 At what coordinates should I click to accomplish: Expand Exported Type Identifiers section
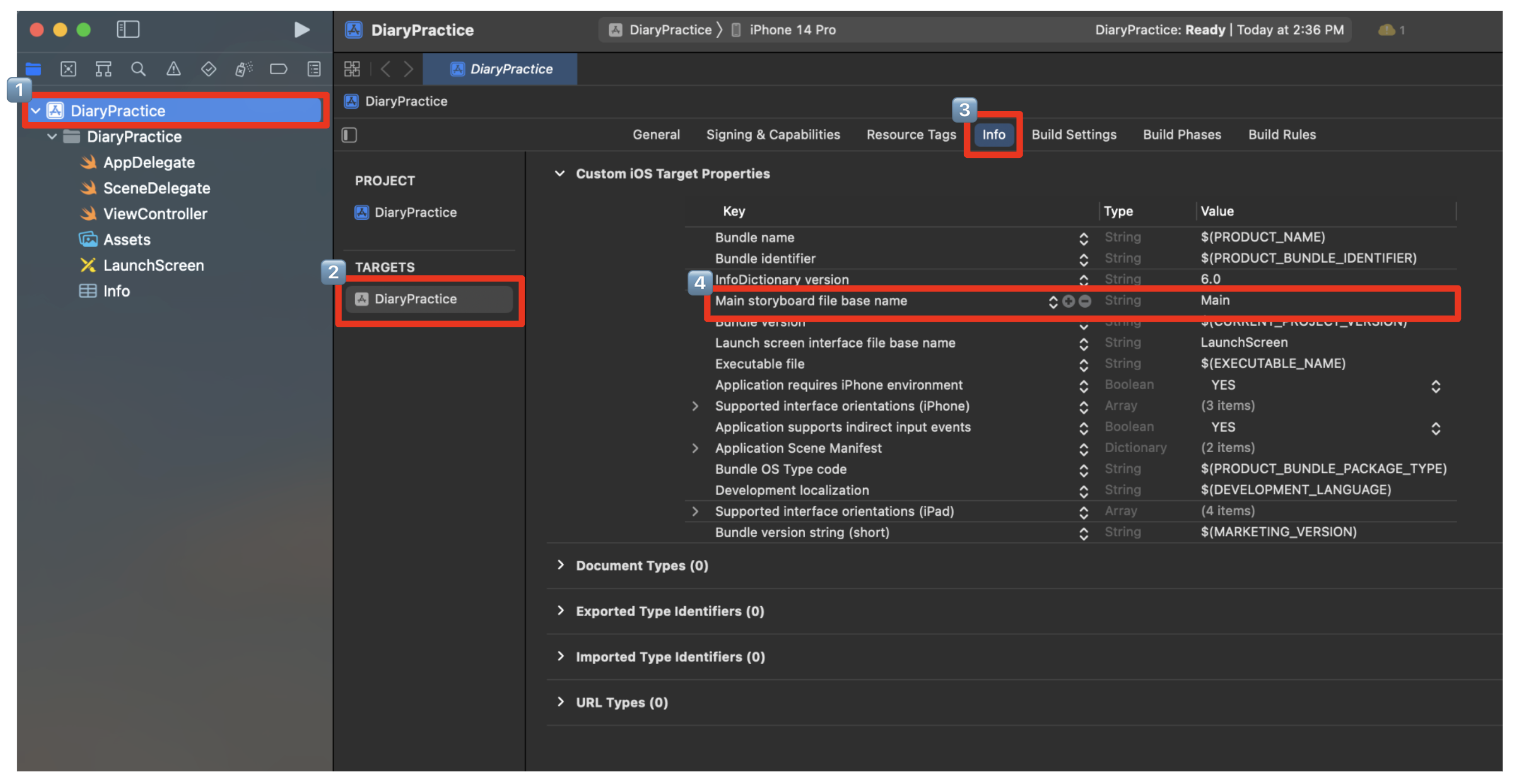[560, 611]
